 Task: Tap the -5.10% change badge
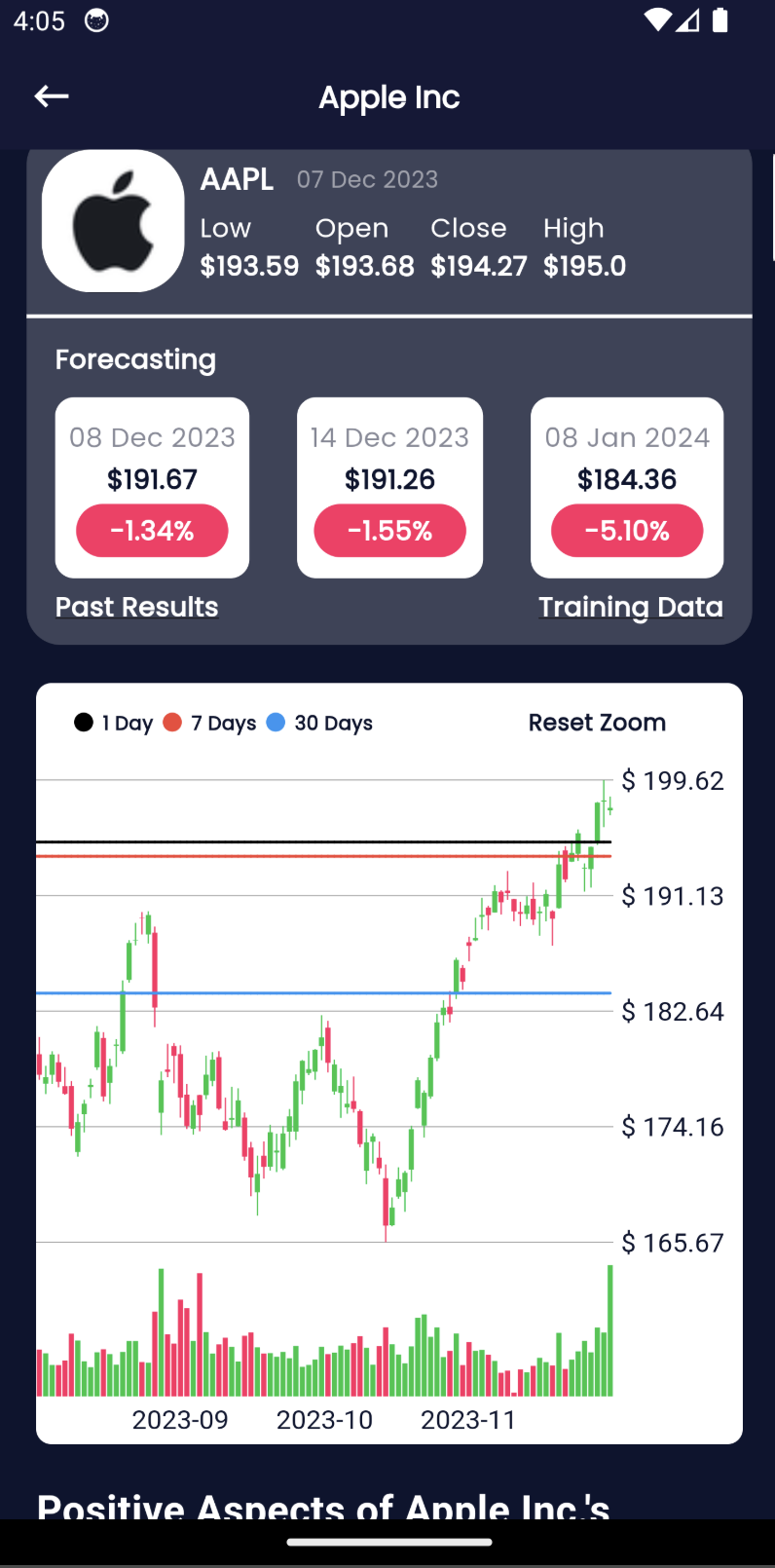627,531
